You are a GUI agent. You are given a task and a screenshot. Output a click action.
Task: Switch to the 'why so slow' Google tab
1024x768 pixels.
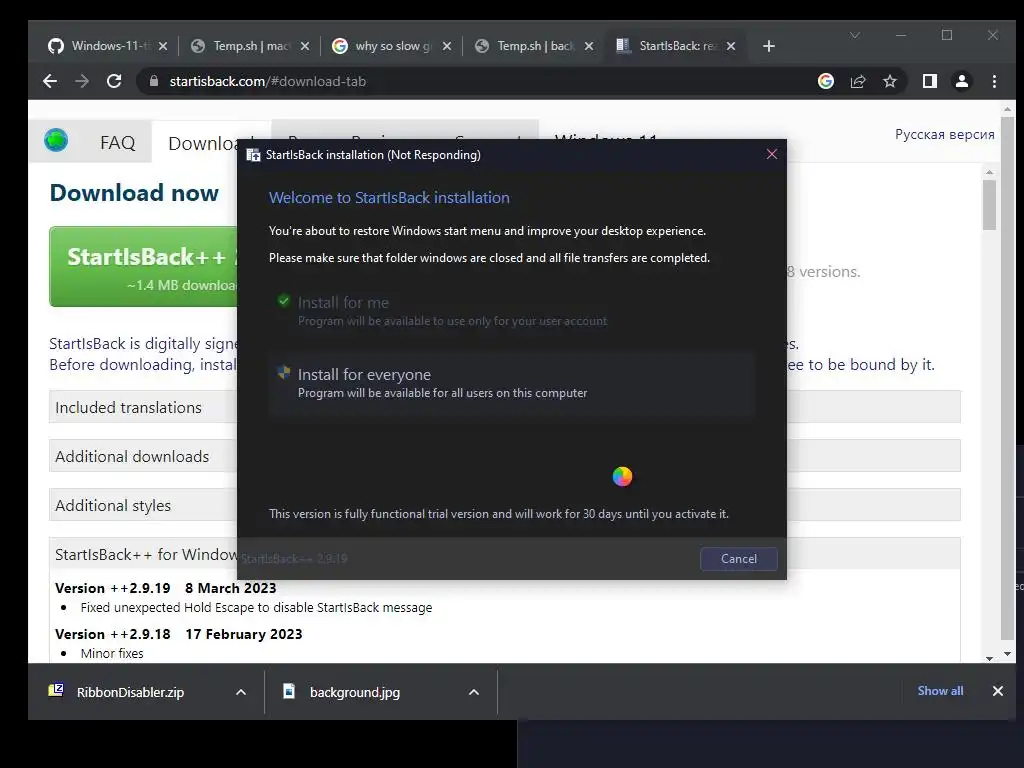[x=392, y=46]
